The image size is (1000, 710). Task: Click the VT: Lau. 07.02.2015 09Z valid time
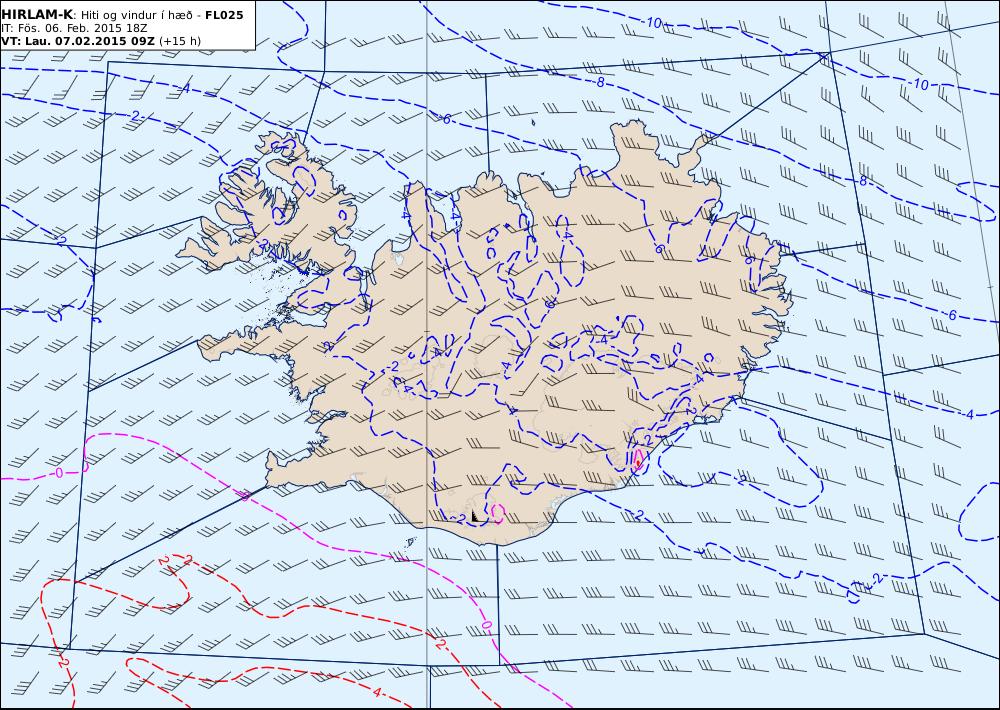pos(78,41)
